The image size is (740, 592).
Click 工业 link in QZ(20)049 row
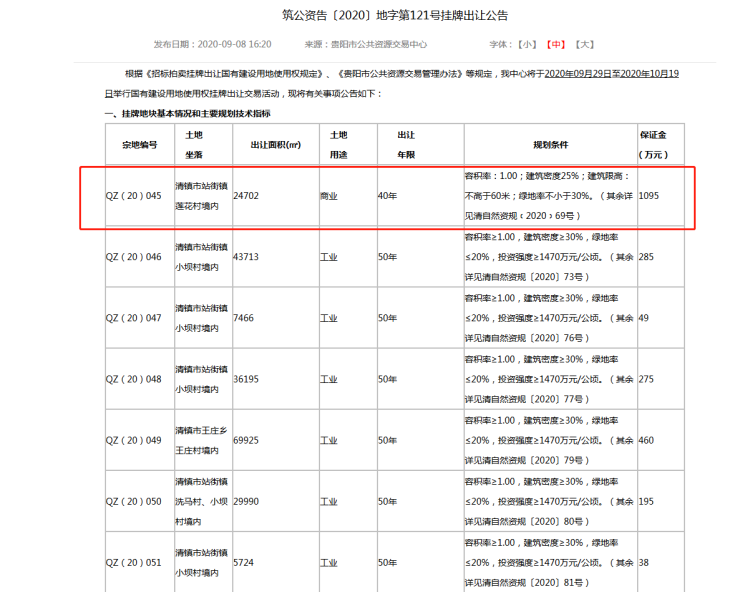[x=329, y=440]
